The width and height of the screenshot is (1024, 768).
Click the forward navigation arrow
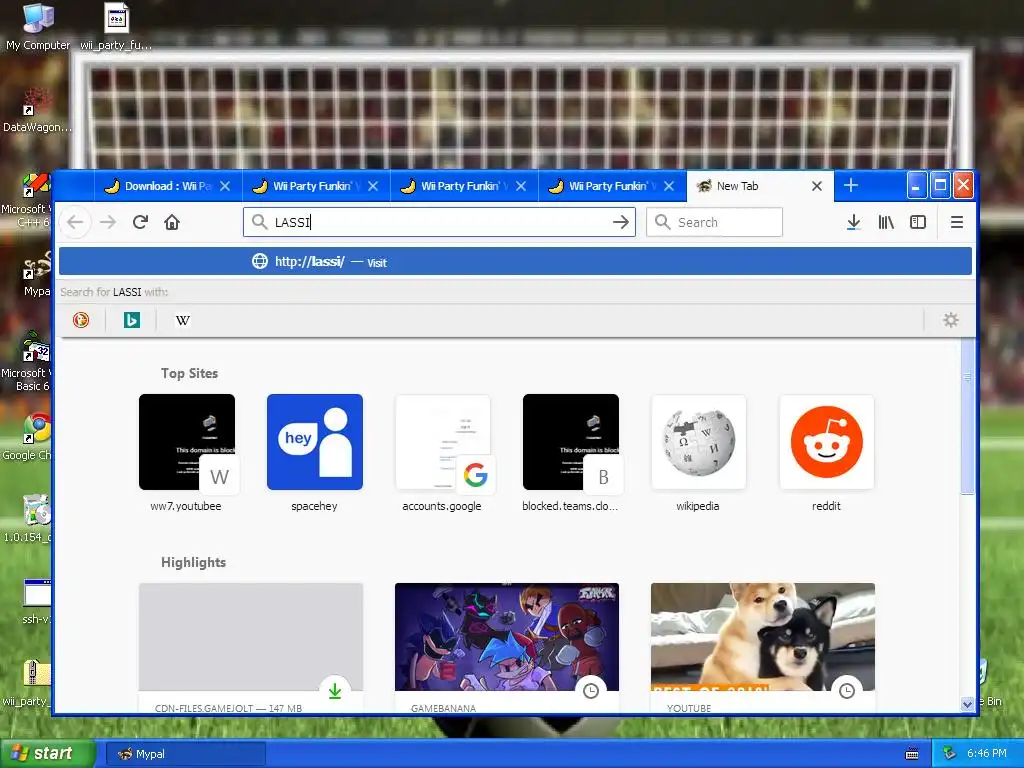(108, 222)
